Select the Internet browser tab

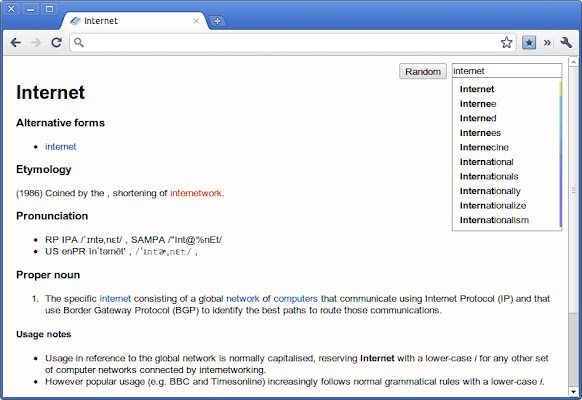click(135, 21)
